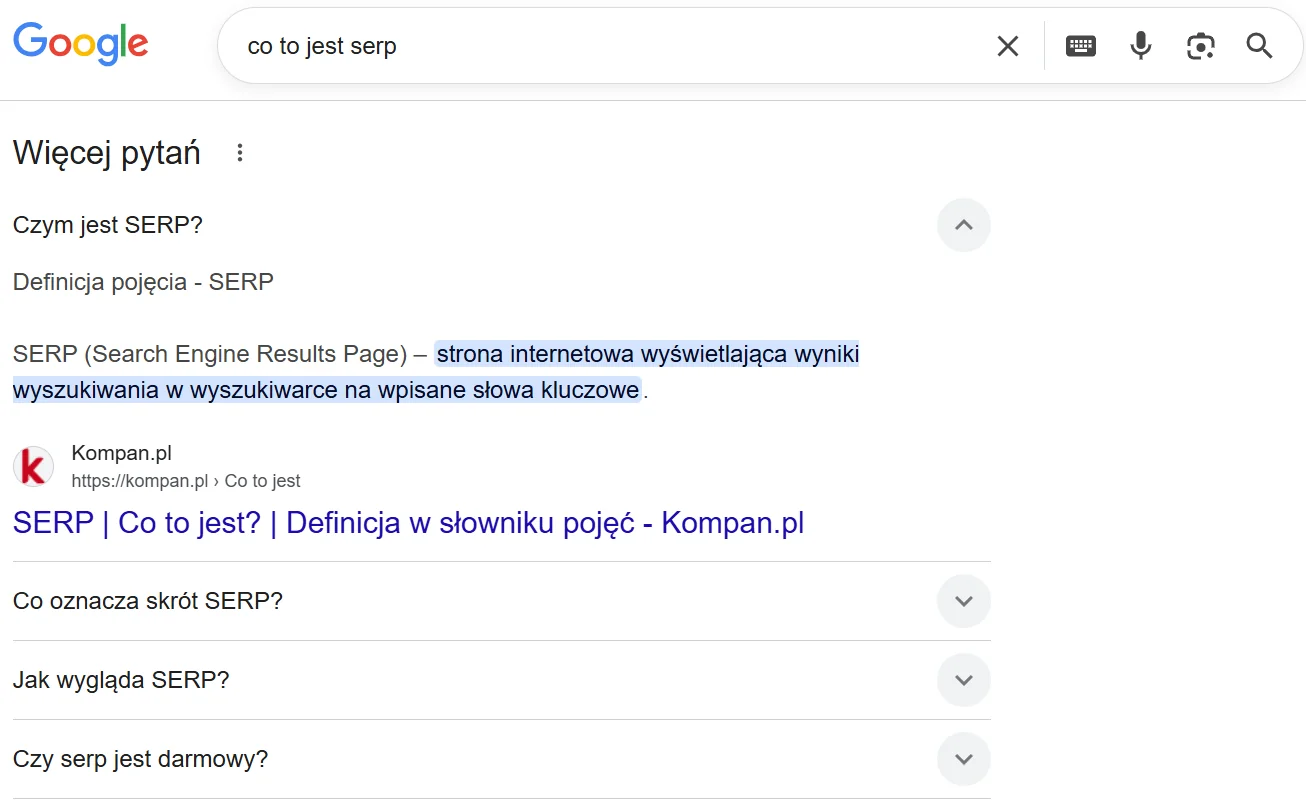Click the text Definicja pojęcia - SERP
The image size is (1306, 807).
click(142, 281)
